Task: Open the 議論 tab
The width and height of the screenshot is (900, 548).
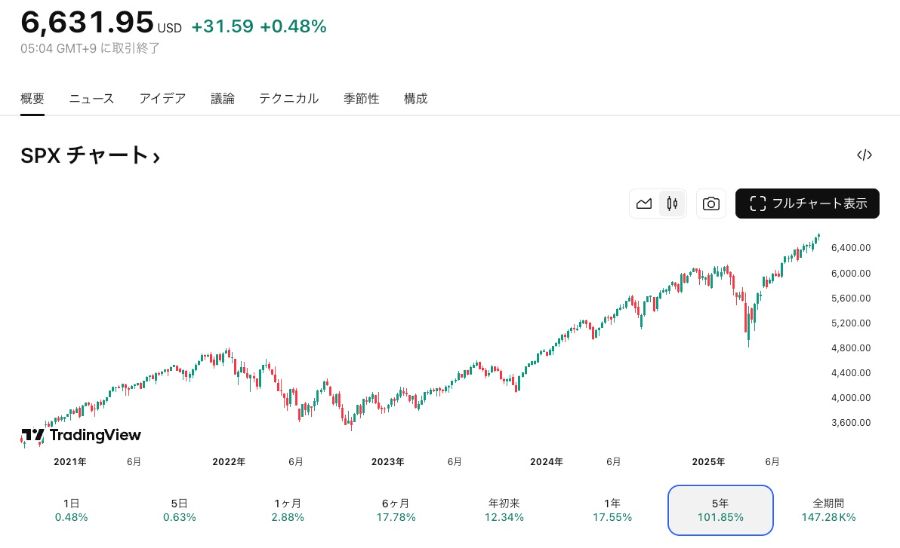Action: [x=223, y=98]
